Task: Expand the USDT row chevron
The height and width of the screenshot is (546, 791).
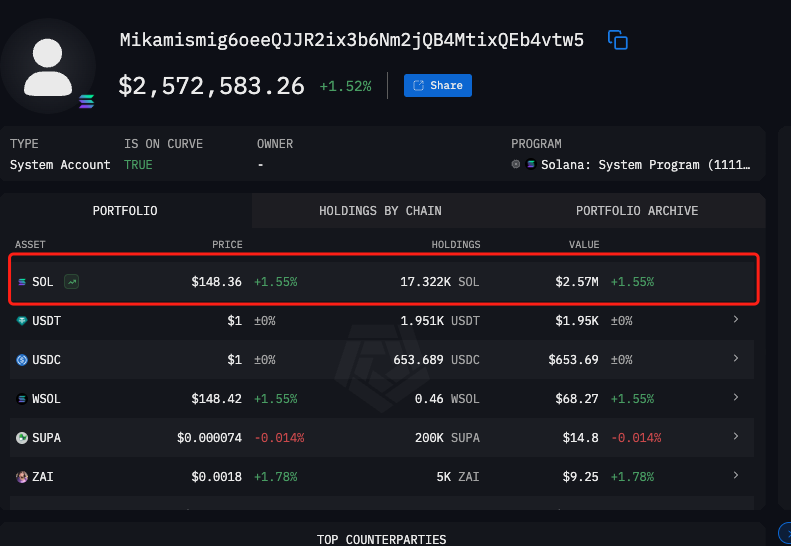Action: tap(736, 319)
